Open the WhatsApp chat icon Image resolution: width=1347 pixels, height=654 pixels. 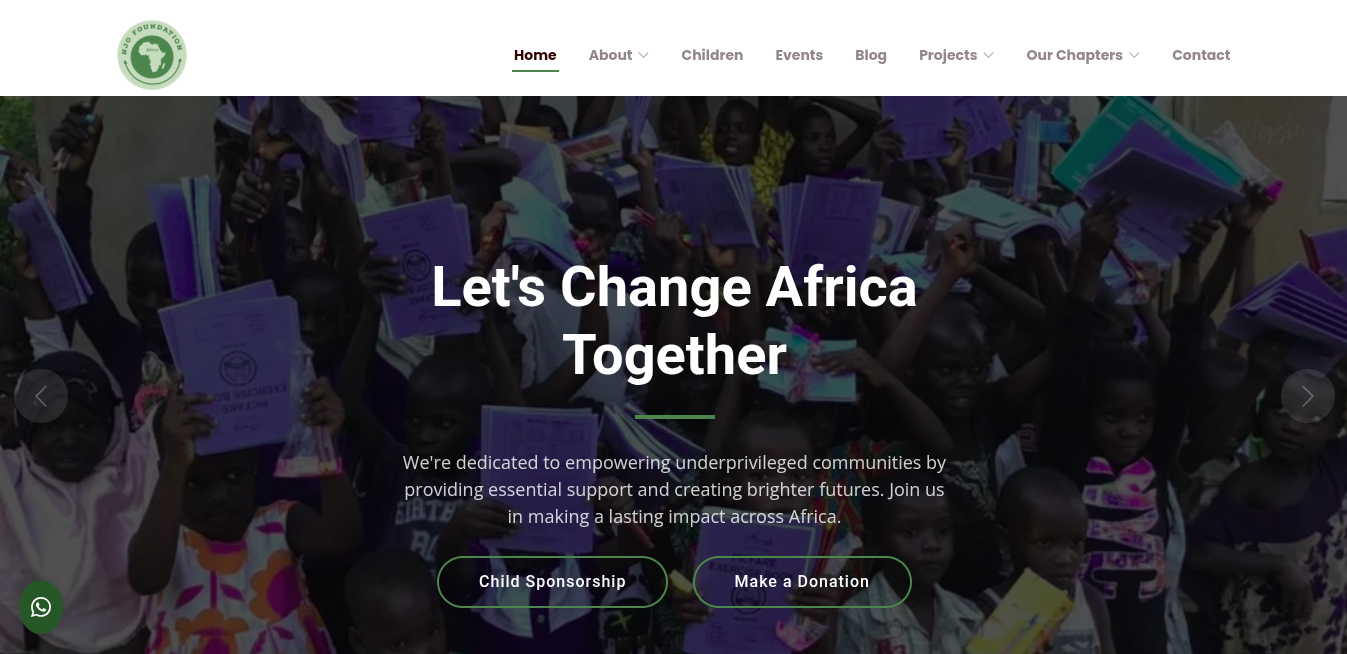[41, 607]
